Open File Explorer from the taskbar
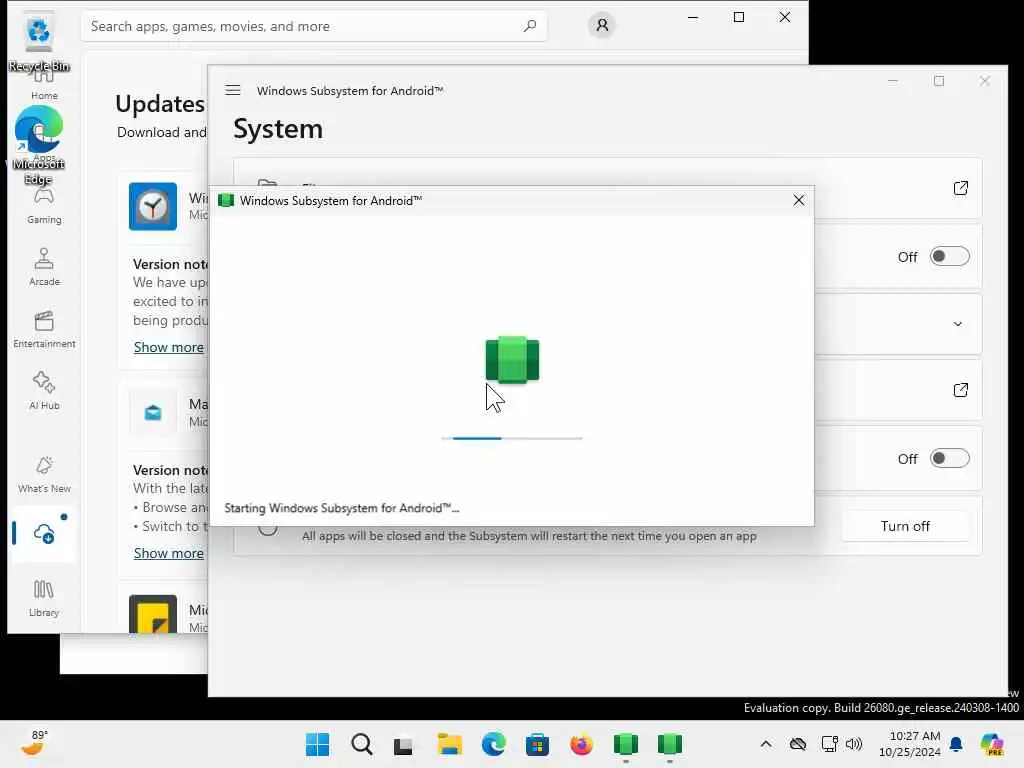Image resolution: width=1024 pixels, height=768 pixels. (449, 744)
